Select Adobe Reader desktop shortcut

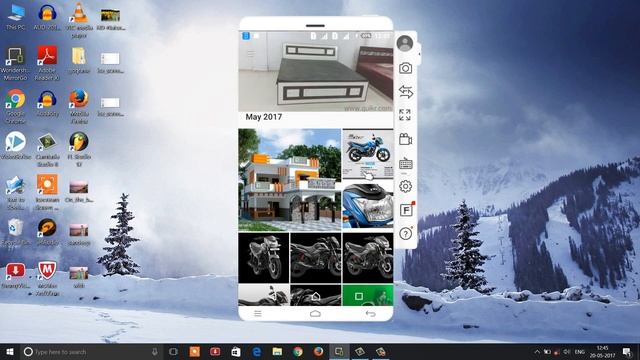tap(47, 63)
